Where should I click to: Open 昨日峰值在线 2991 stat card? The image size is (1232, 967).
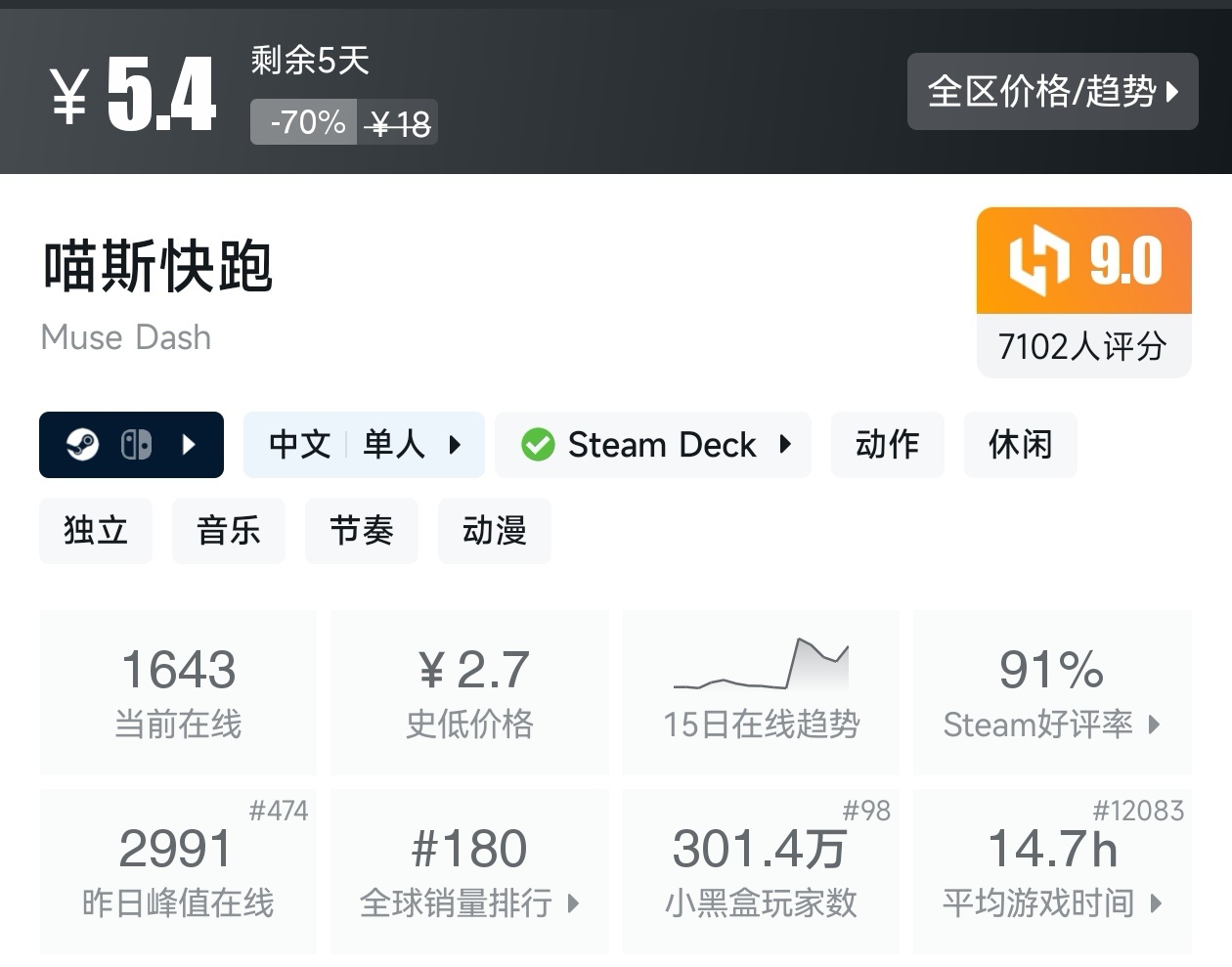(x=178, y=871)
